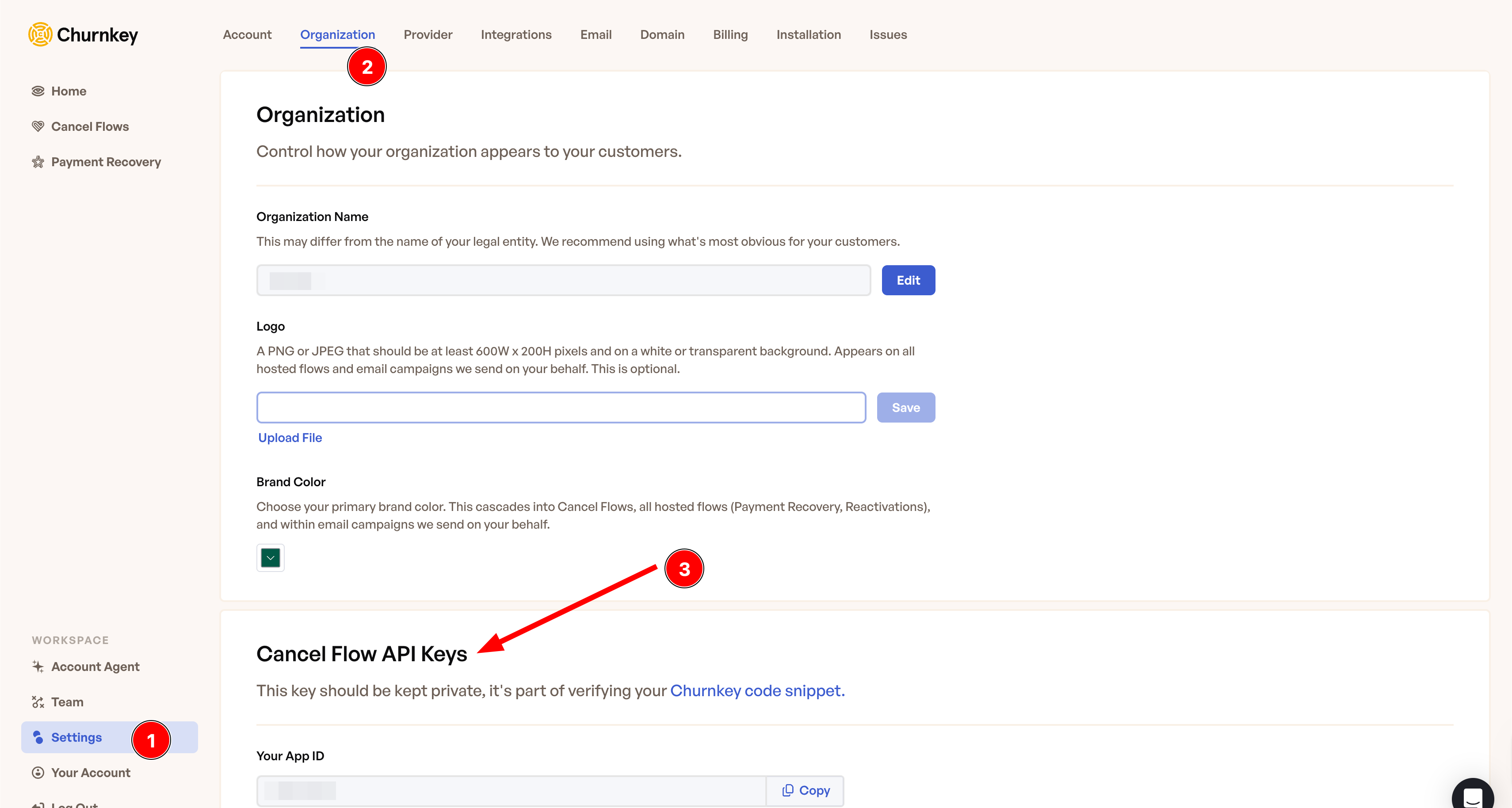Screen dimensions: 1512x808
Task: Select the Cancel Flows sidebar icon
Action: coord(38,126)
